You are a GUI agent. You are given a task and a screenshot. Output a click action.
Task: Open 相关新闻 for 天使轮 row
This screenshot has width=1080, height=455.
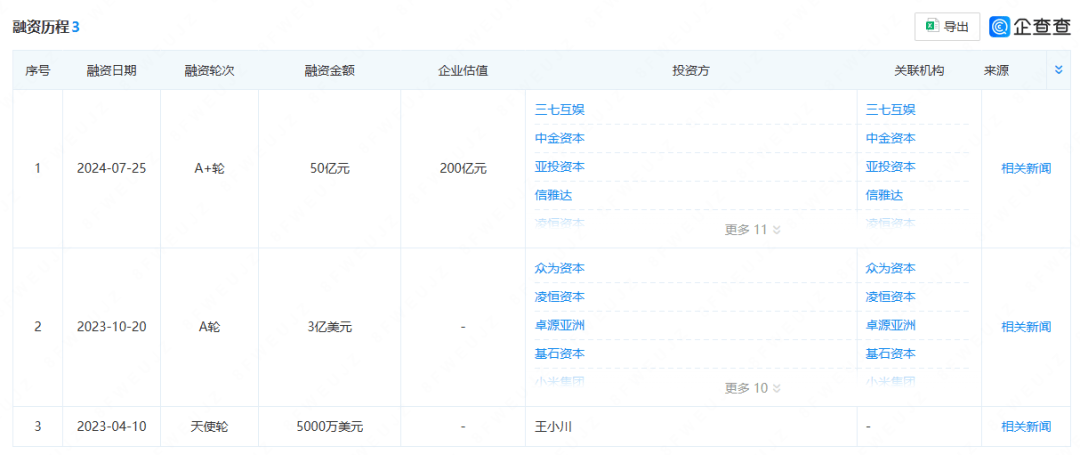1026,427
